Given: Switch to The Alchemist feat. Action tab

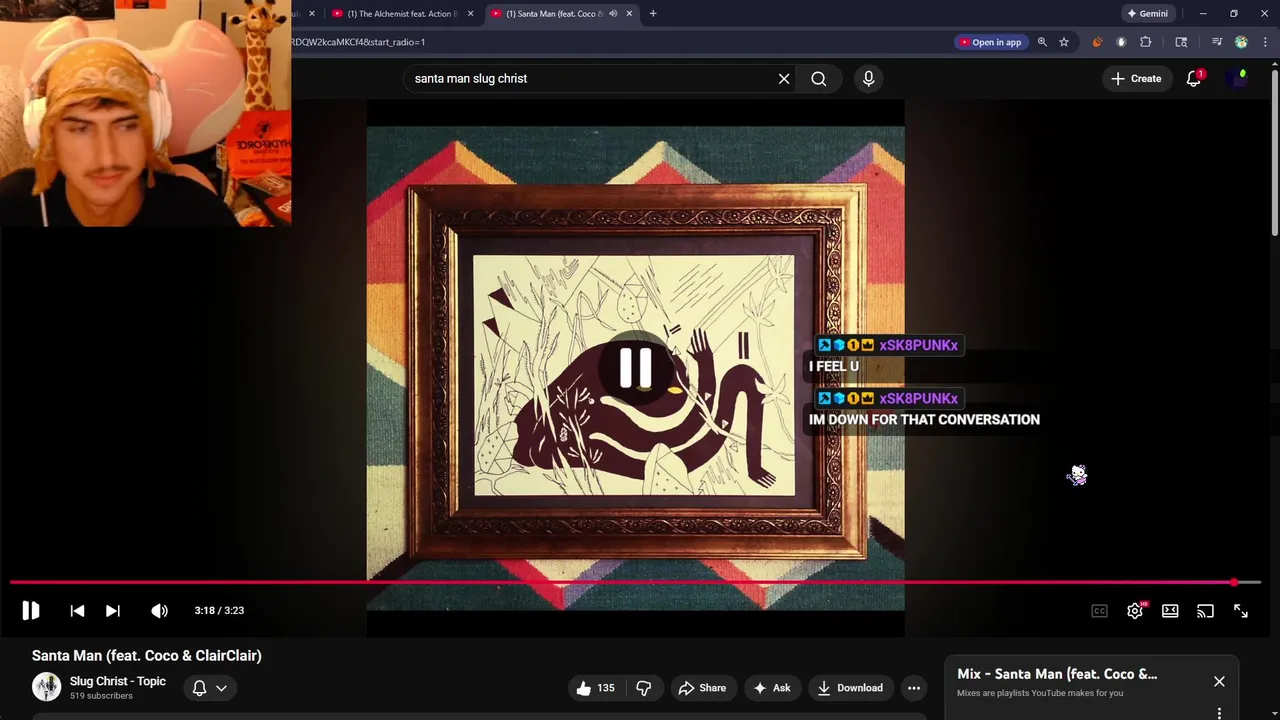Looking at the screenshot, I should coord(402,13).
